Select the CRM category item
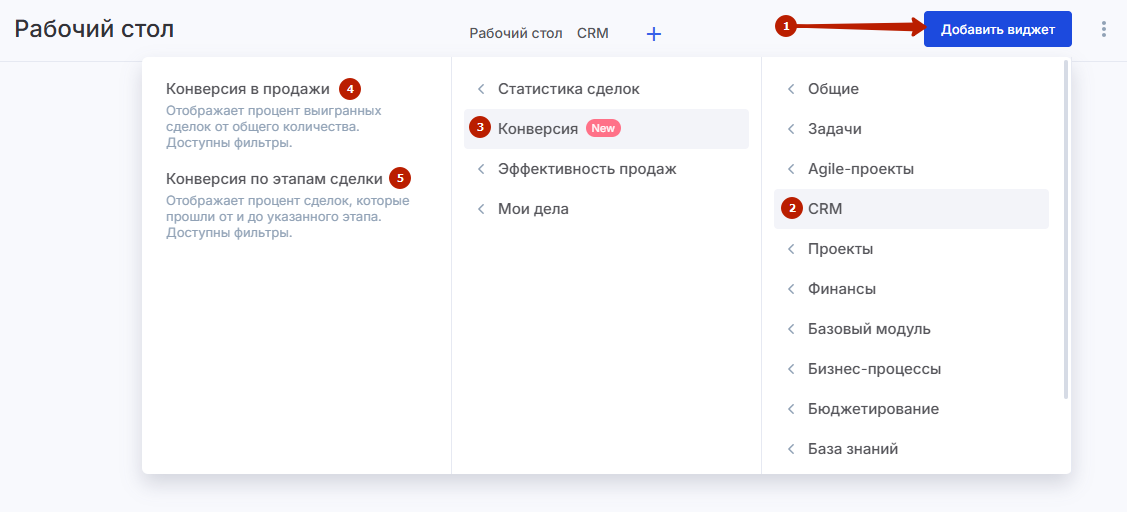 [911, 209]
